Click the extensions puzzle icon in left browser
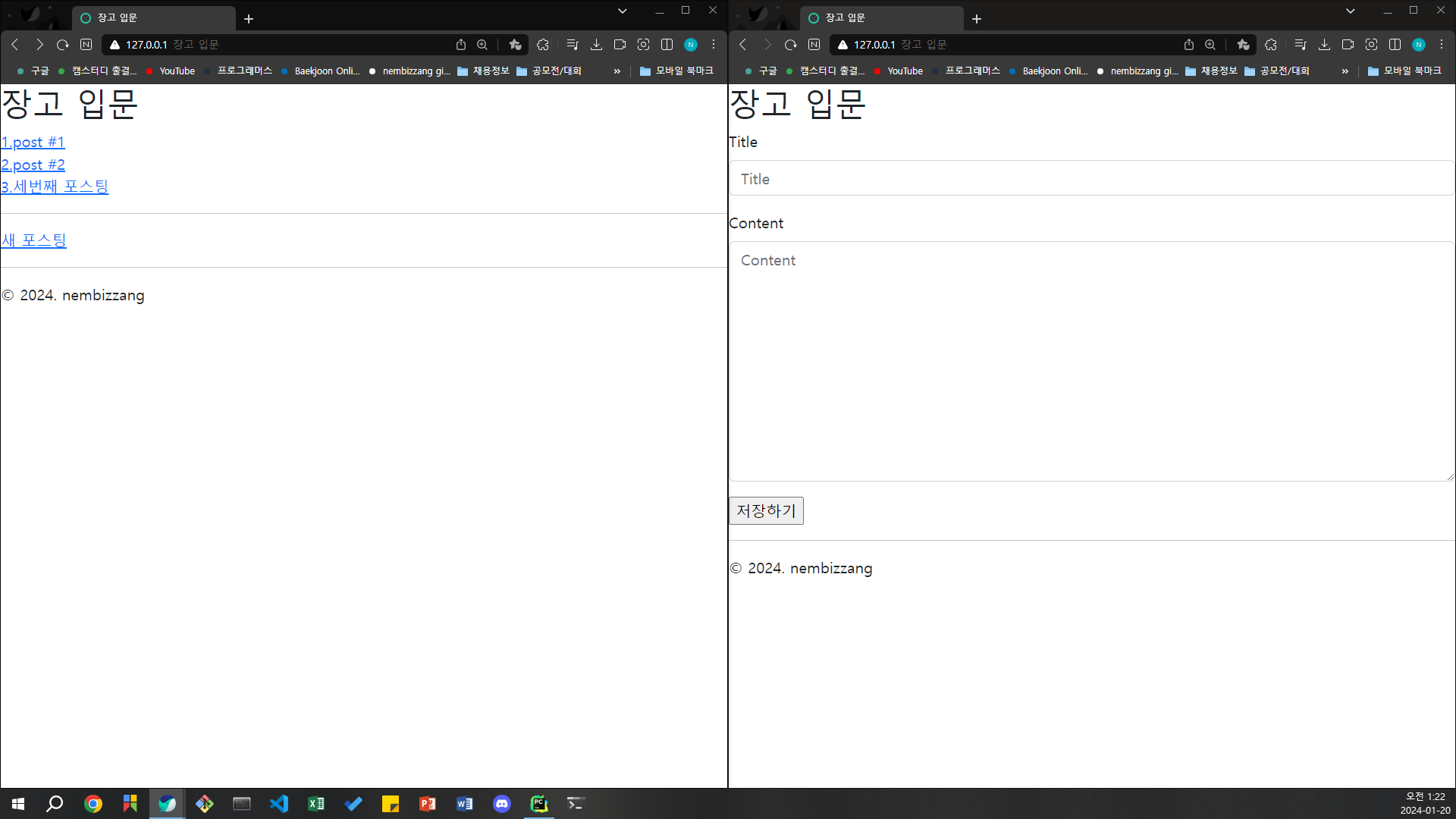This screenshot has height=819, width=1456. click(543, 45)
